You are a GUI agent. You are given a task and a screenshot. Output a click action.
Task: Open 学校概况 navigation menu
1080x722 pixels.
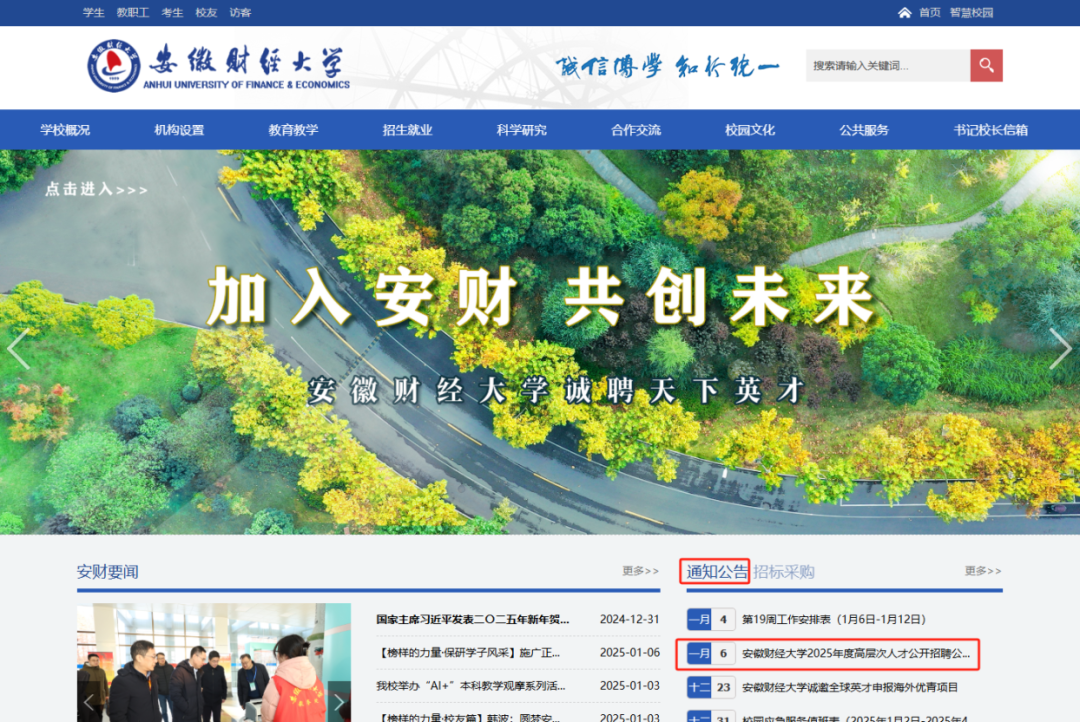click(65, 130)
